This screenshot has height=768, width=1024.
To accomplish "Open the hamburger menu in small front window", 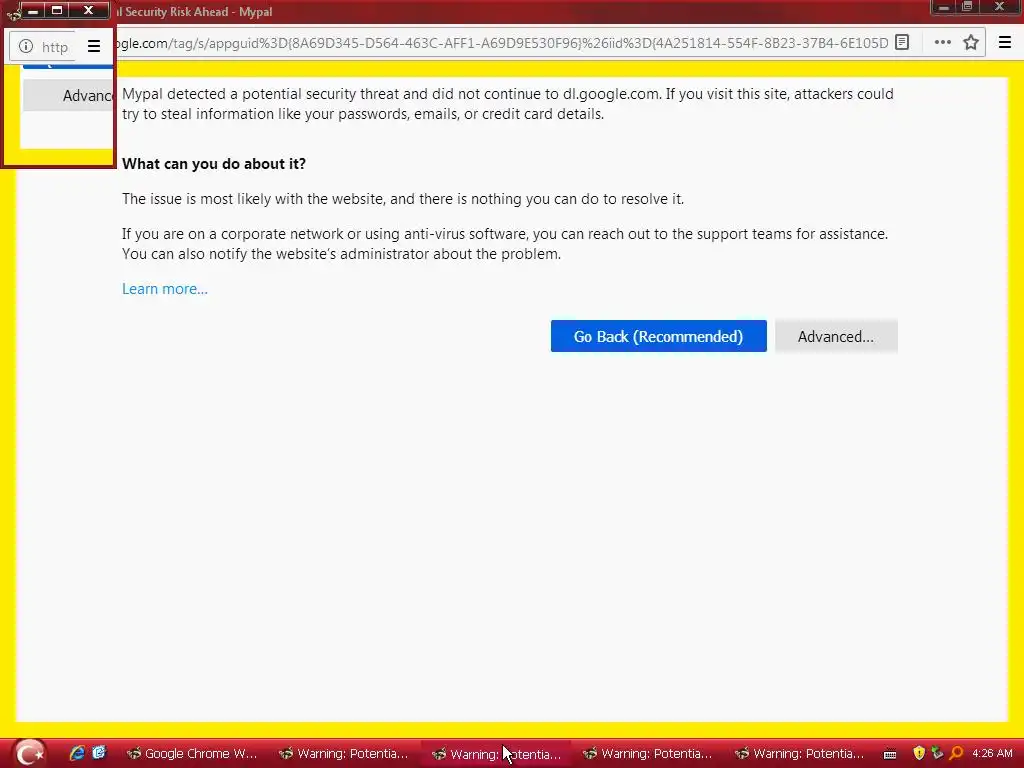I will [x=93, y=46].
